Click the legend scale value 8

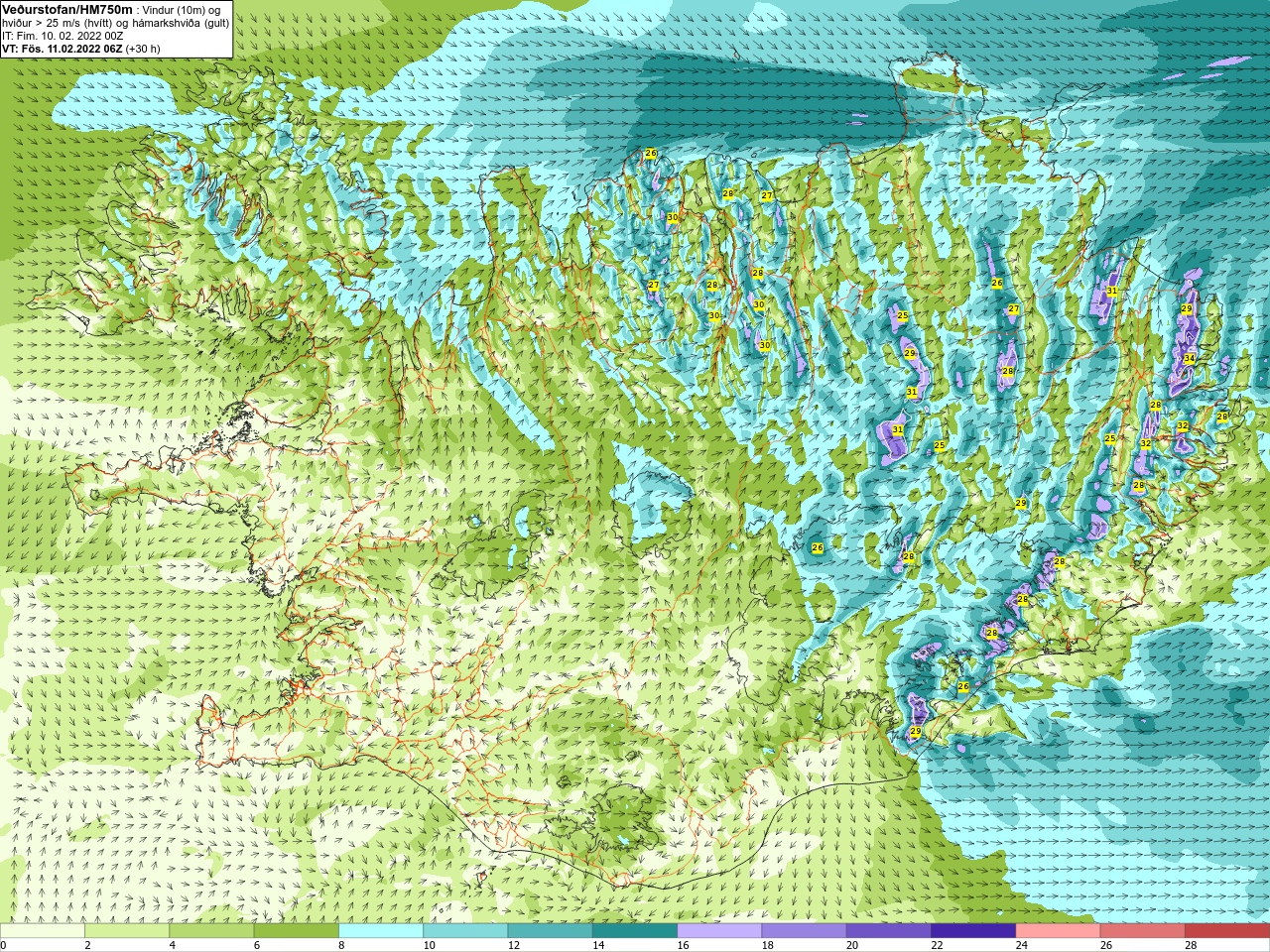341,945
